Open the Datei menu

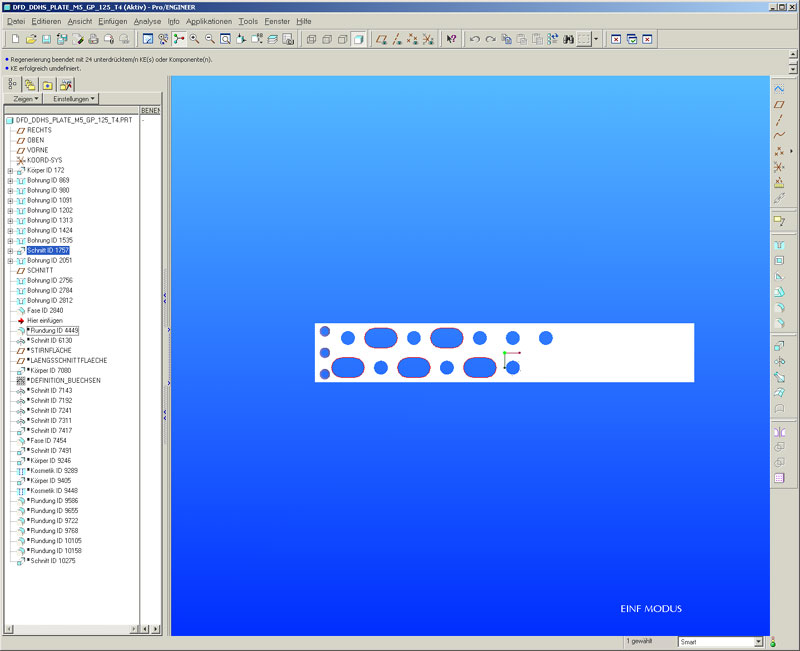[x=16, y=21]
